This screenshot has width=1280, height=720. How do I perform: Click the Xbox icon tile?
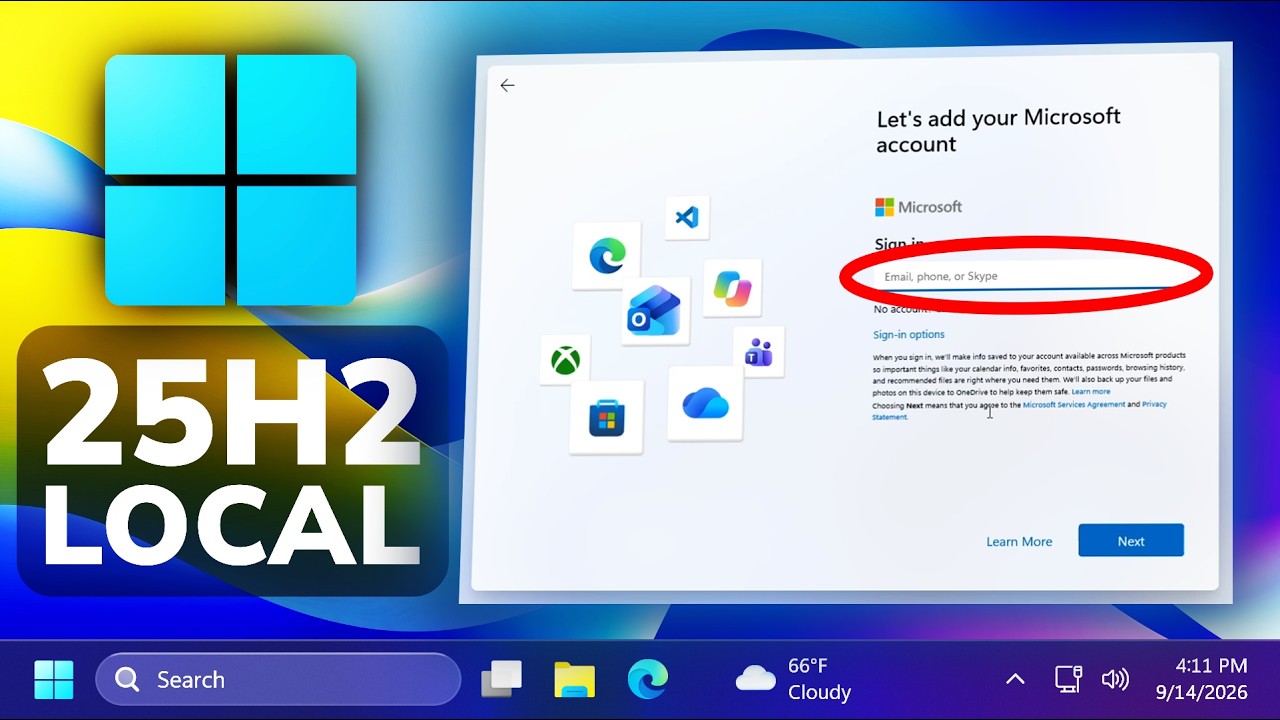(565, 359)
